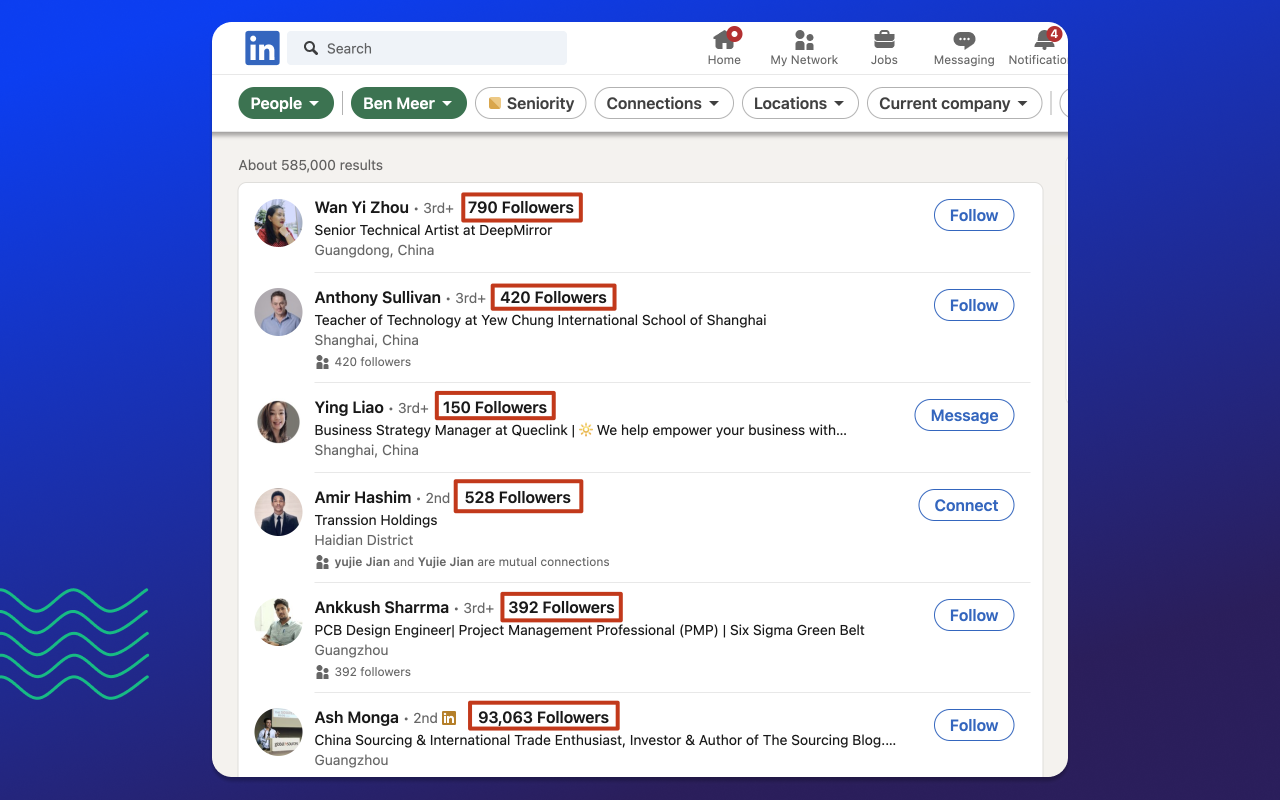Click "Guangzhou" under Ash Monga
Image resolution: width=1280 pixels, height=800 pixels.
351,760
